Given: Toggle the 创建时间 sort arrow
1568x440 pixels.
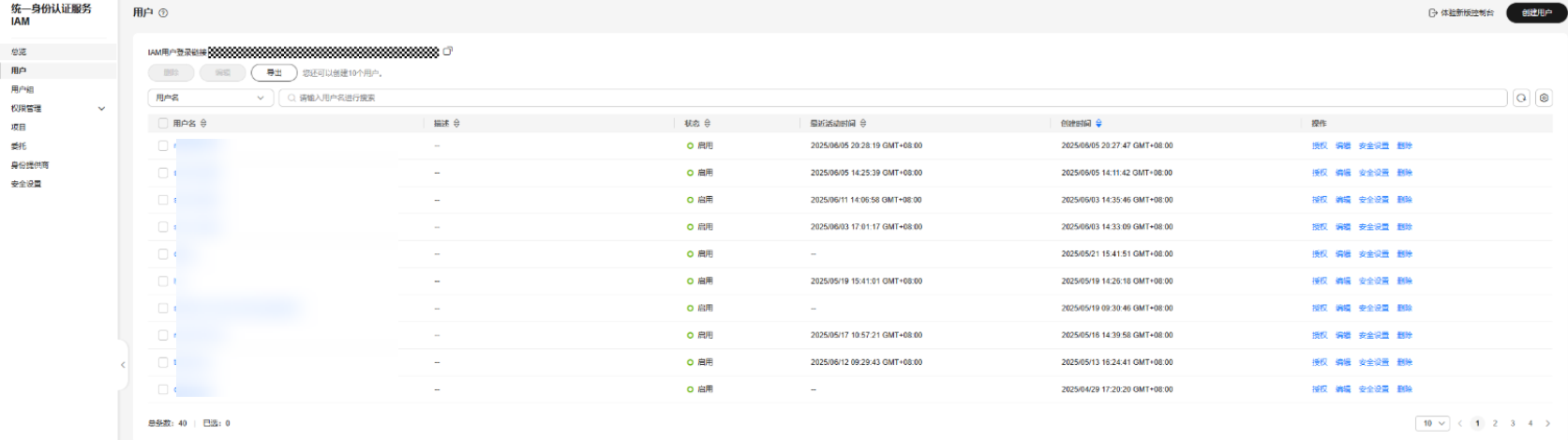Looking at the screenshot, I should click(x=1098, y=124).
